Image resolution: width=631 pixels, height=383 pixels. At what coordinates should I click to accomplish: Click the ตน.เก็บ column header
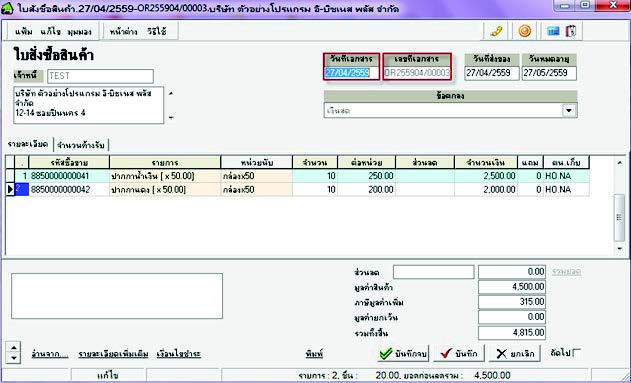(x=566, y=162)
